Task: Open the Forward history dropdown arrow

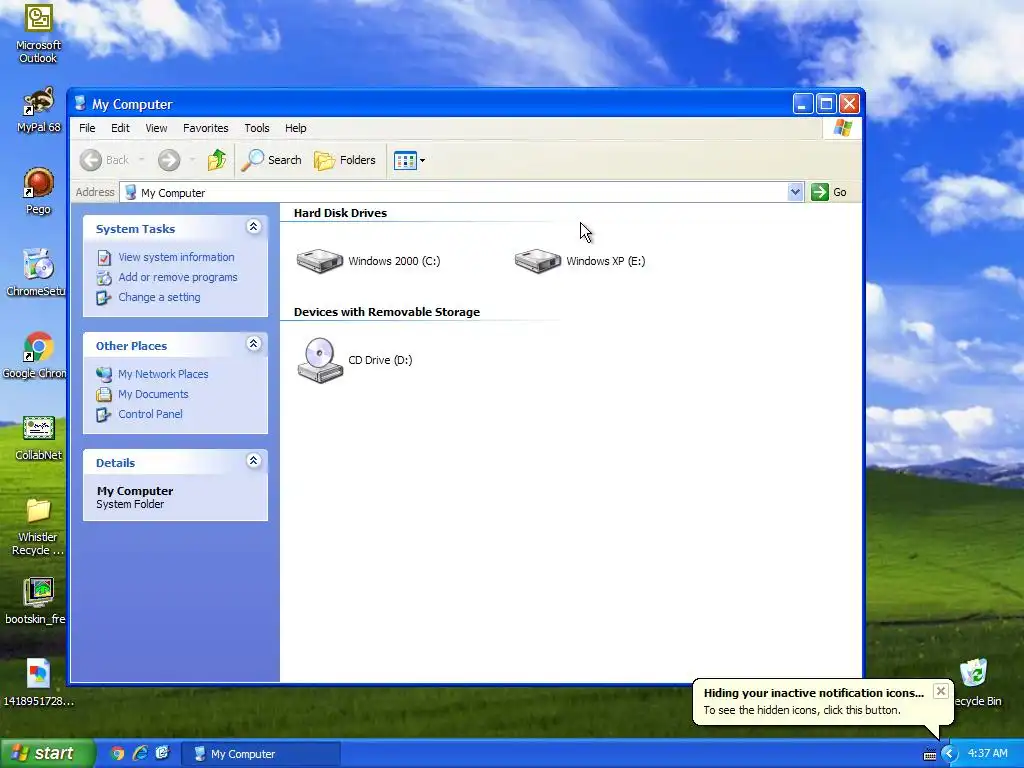Action: pyautogui.click(x=192, y=160)
